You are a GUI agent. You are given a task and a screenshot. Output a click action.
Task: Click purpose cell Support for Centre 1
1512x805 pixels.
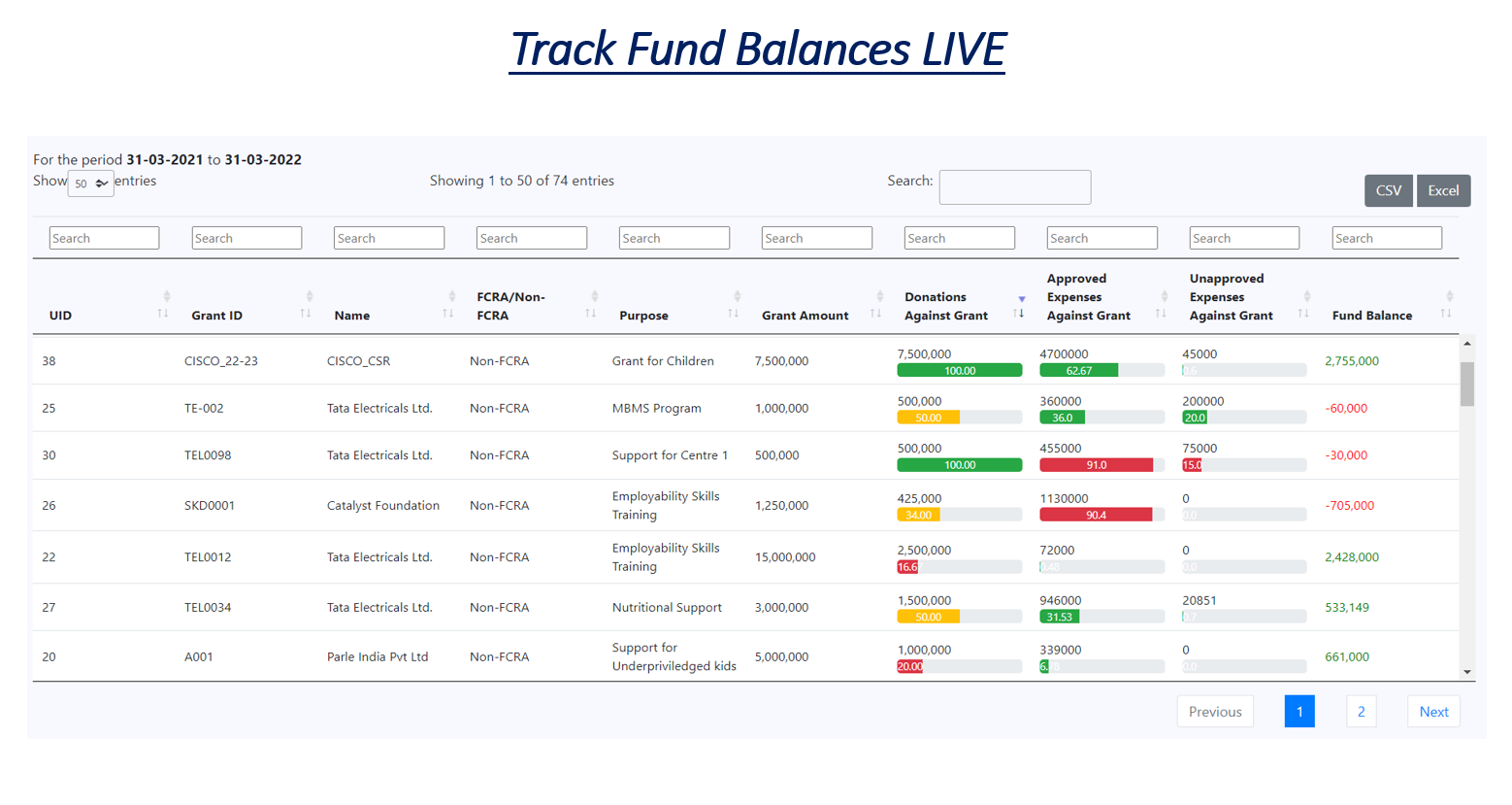tap(670, 455)
